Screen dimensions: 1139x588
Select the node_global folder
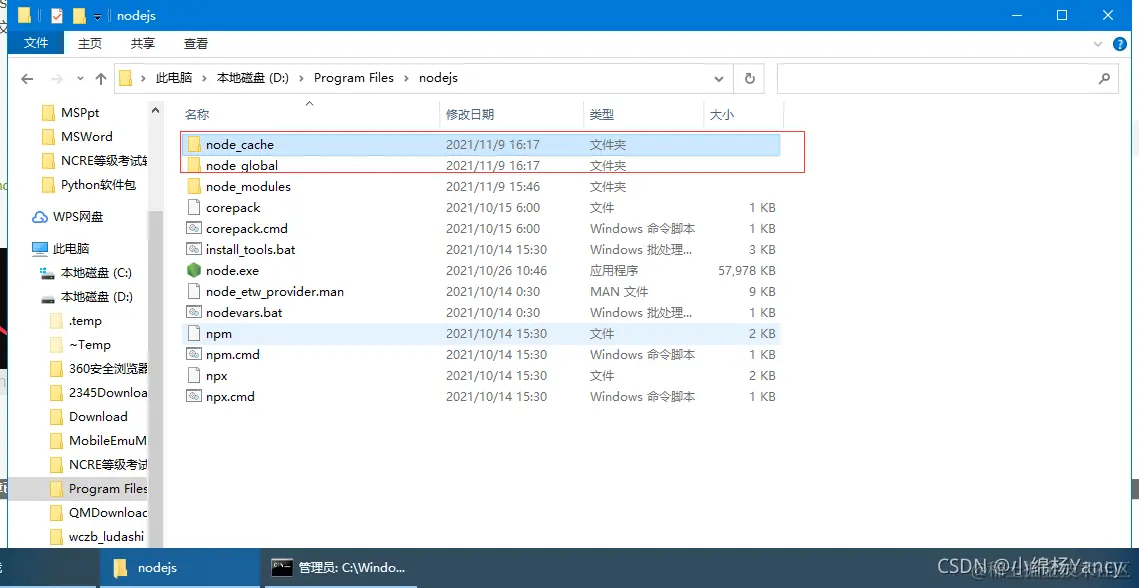coord(480,166)
